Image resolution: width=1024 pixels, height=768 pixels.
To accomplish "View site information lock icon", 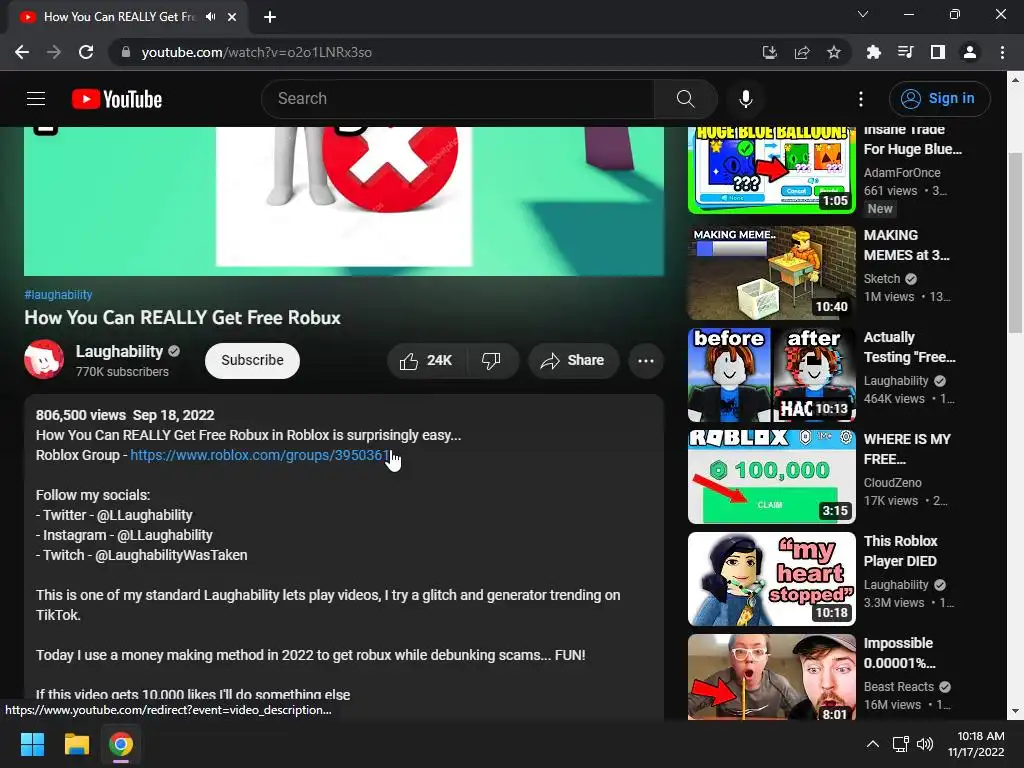I will [126, 52].
